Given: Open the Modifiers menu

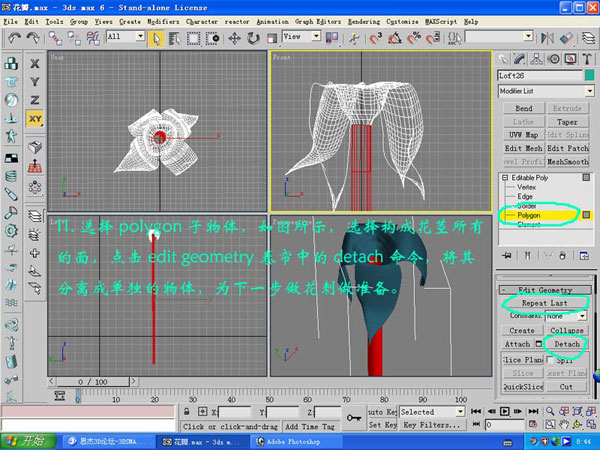Looking at the screenshot, I should coord(163,22).
